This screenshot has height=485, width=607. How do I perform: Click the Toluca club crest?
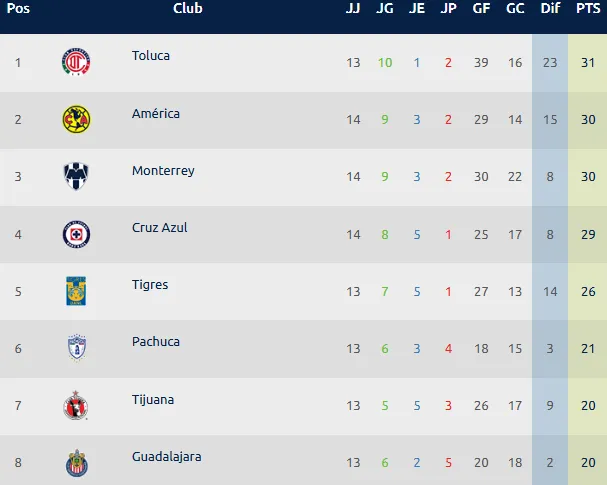(x=77, y=63)
